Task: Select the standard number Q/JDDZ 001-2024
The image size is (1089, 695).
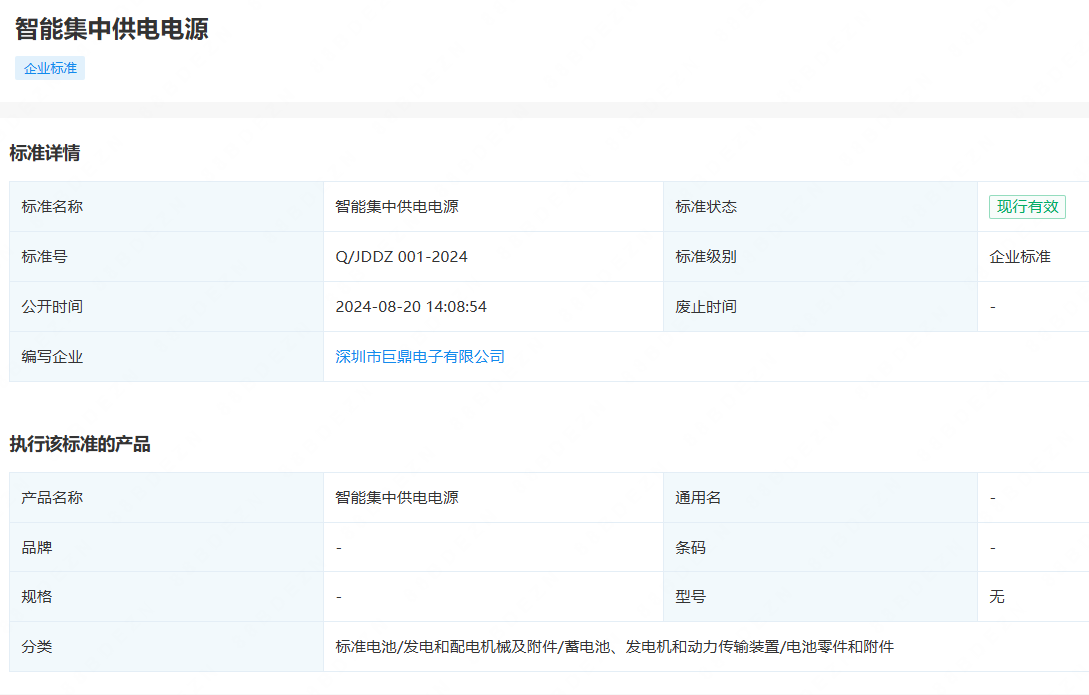Action: [x=401, y=257]
